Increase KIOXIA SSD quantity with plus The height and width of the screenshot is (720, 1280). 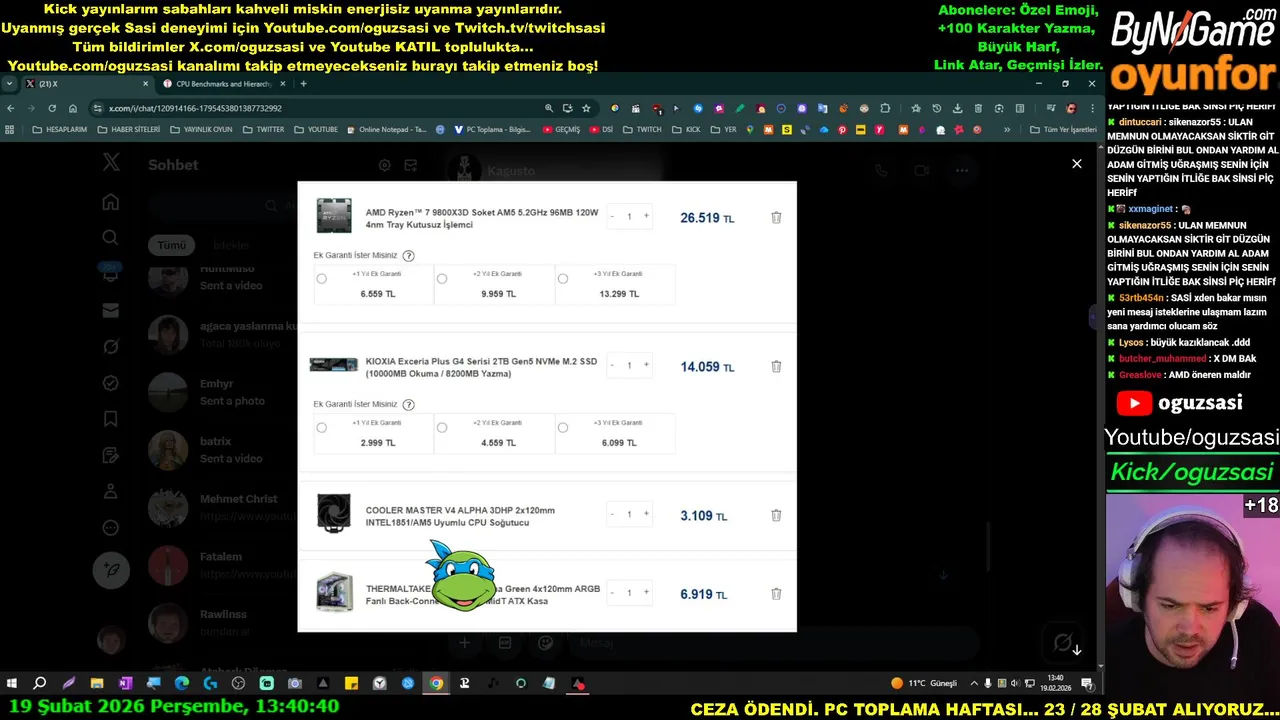coord(646,365)
